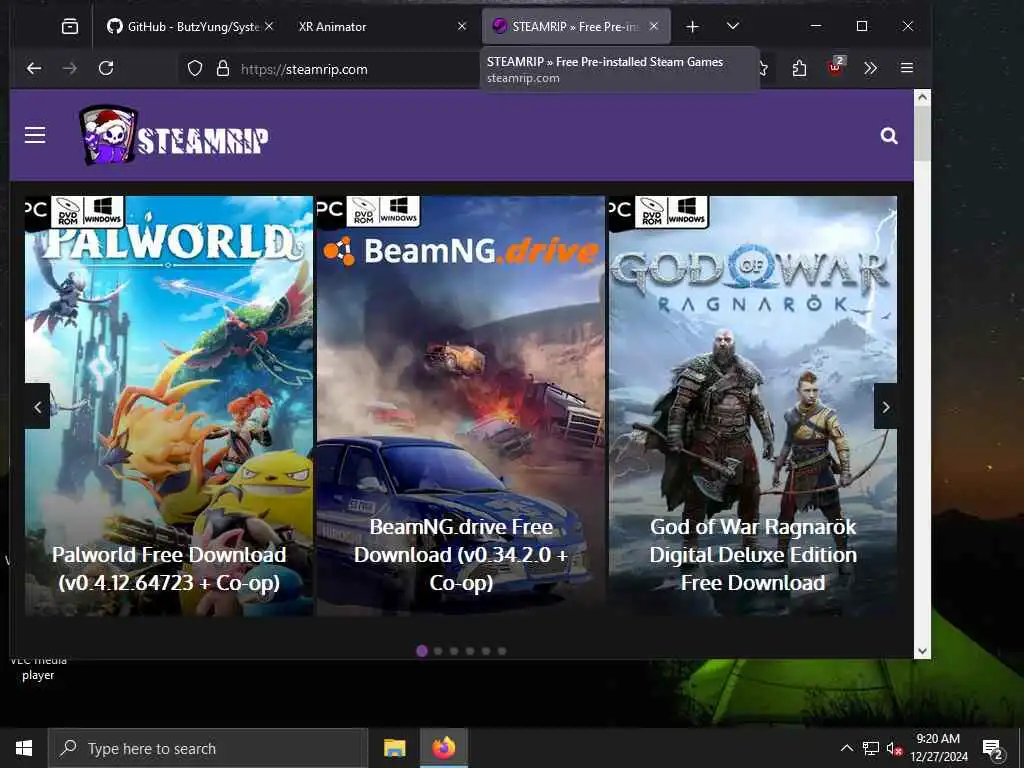Show hidden system tray icons
The height and width of the screenshot is (768, 1024).
(x=846, y=748)
